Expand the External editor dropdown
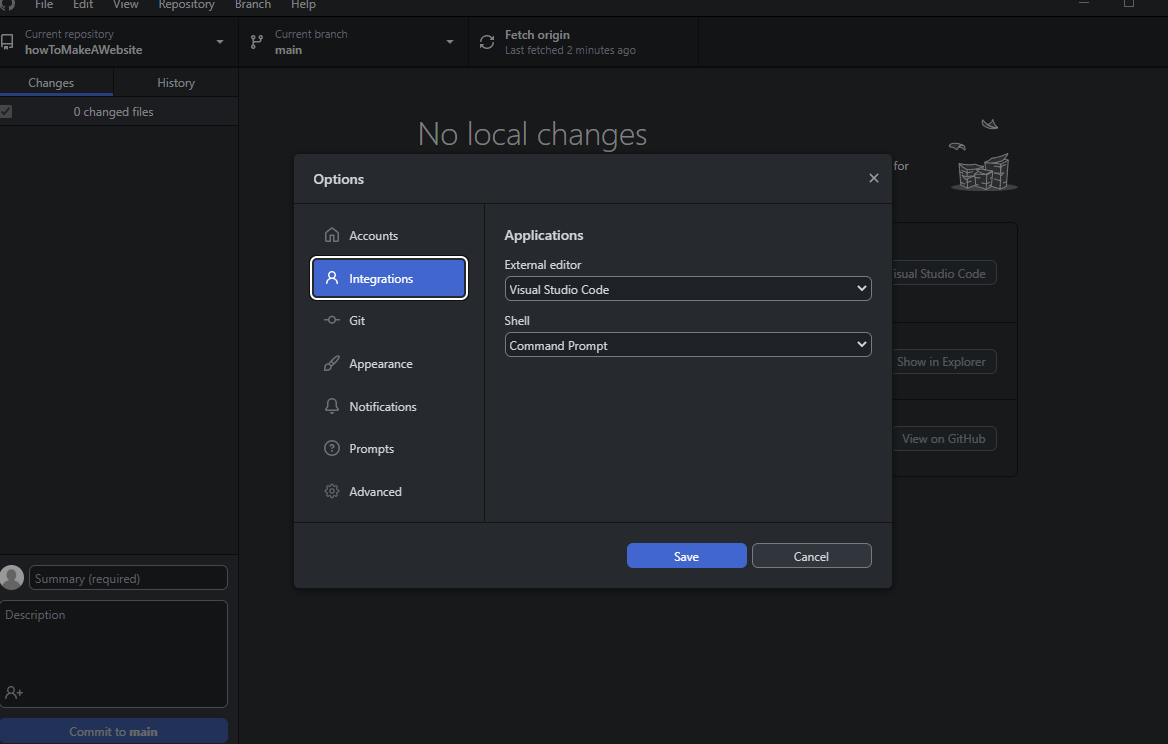Image resolution: width=1168 pixels, height=744 pixels. coord(688,289)
